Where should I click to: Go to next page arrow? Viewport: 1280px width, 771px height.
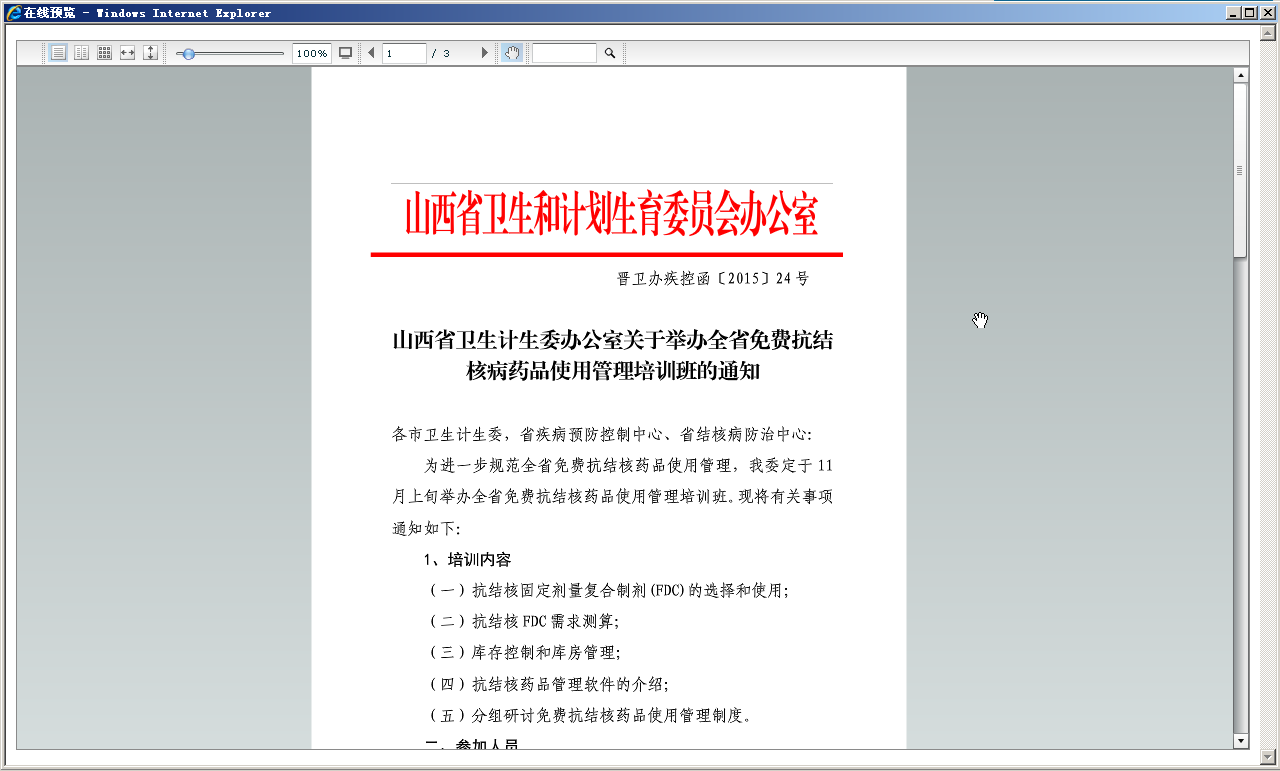[485, 53]
